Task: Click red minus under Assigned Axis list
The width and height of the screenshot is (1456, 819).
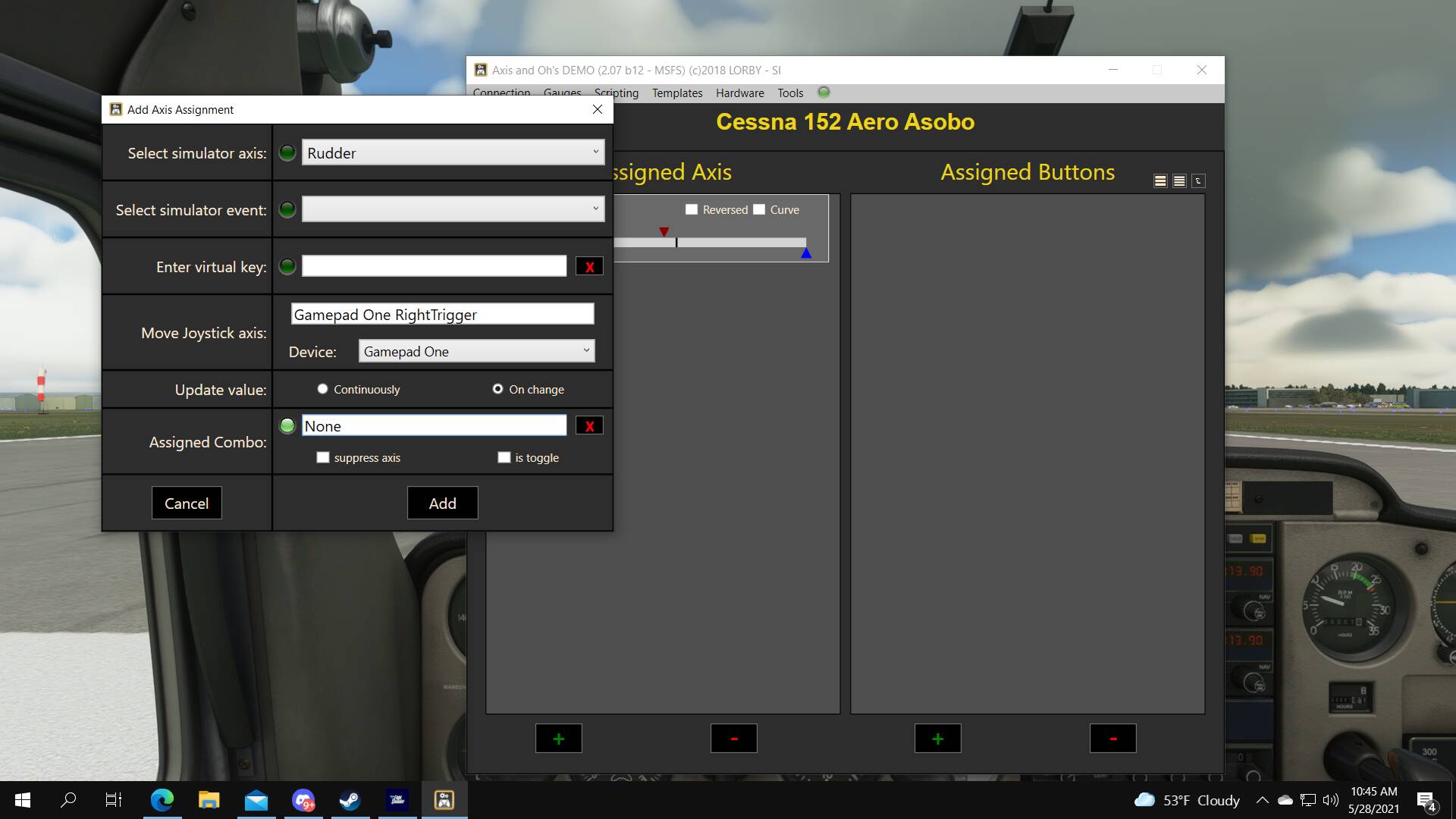Action: (734, 738)
